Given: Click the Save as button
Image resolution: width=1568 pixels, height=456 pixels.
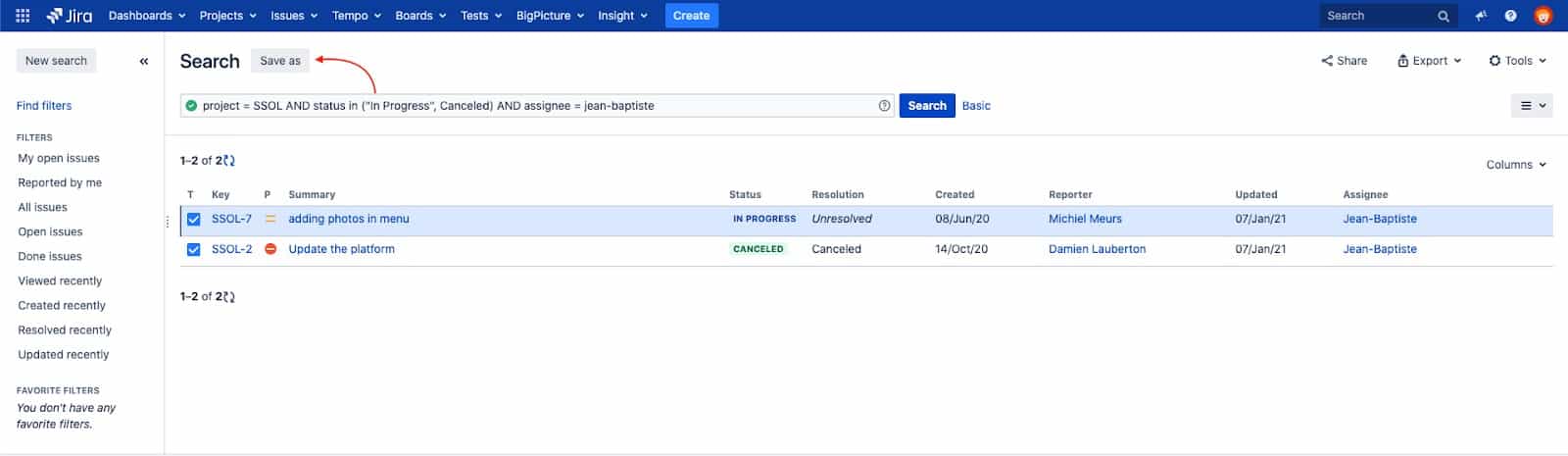Looking at the screenshot, I should coord(280,61).
